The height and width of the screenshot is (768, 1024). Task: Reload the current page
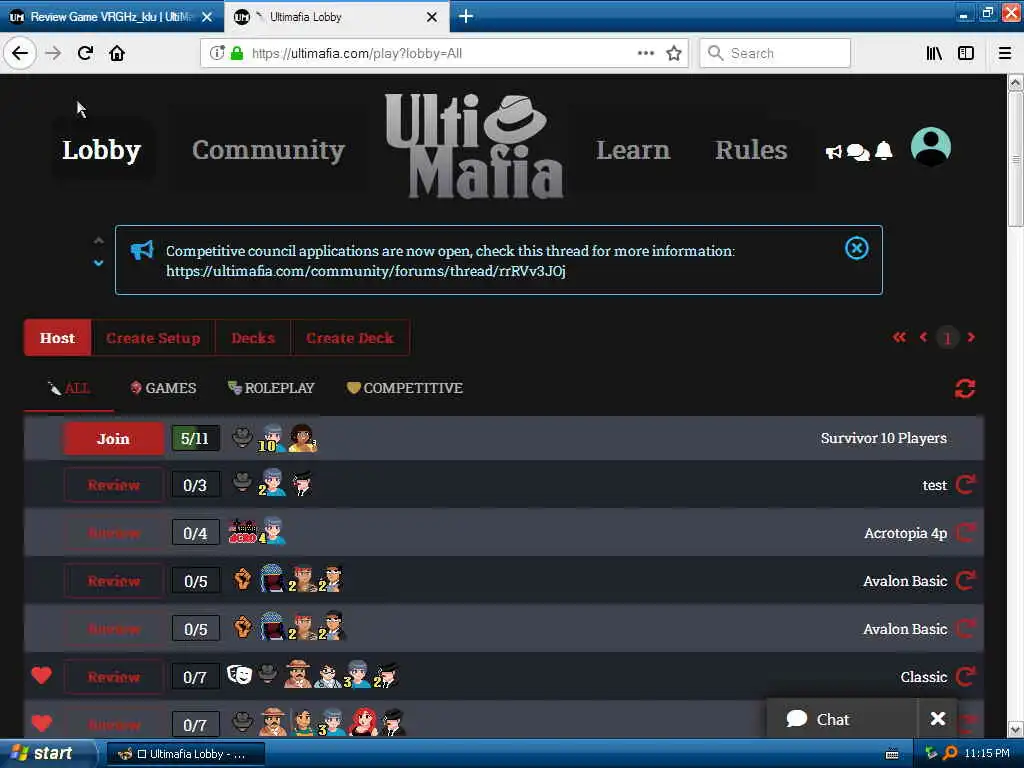[85, 53]
